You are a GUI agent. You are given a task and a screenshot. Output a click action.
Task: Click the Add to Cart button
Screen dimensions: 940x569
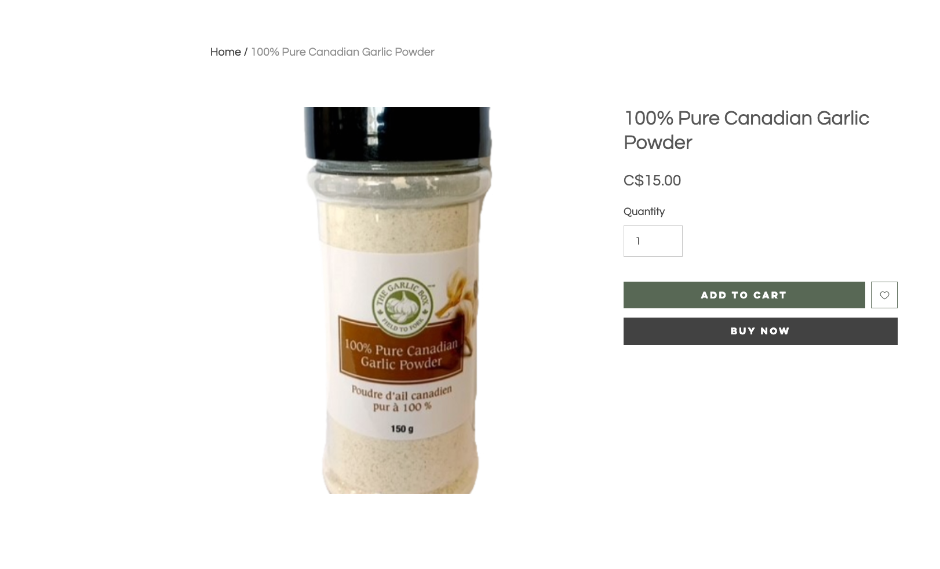coord(744,295)
